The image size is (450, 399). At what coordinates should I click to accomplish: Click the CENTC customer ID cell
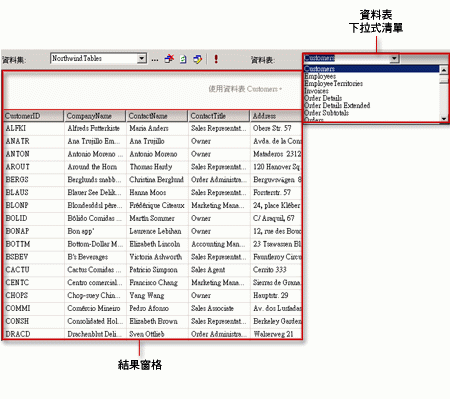(34, 283)
